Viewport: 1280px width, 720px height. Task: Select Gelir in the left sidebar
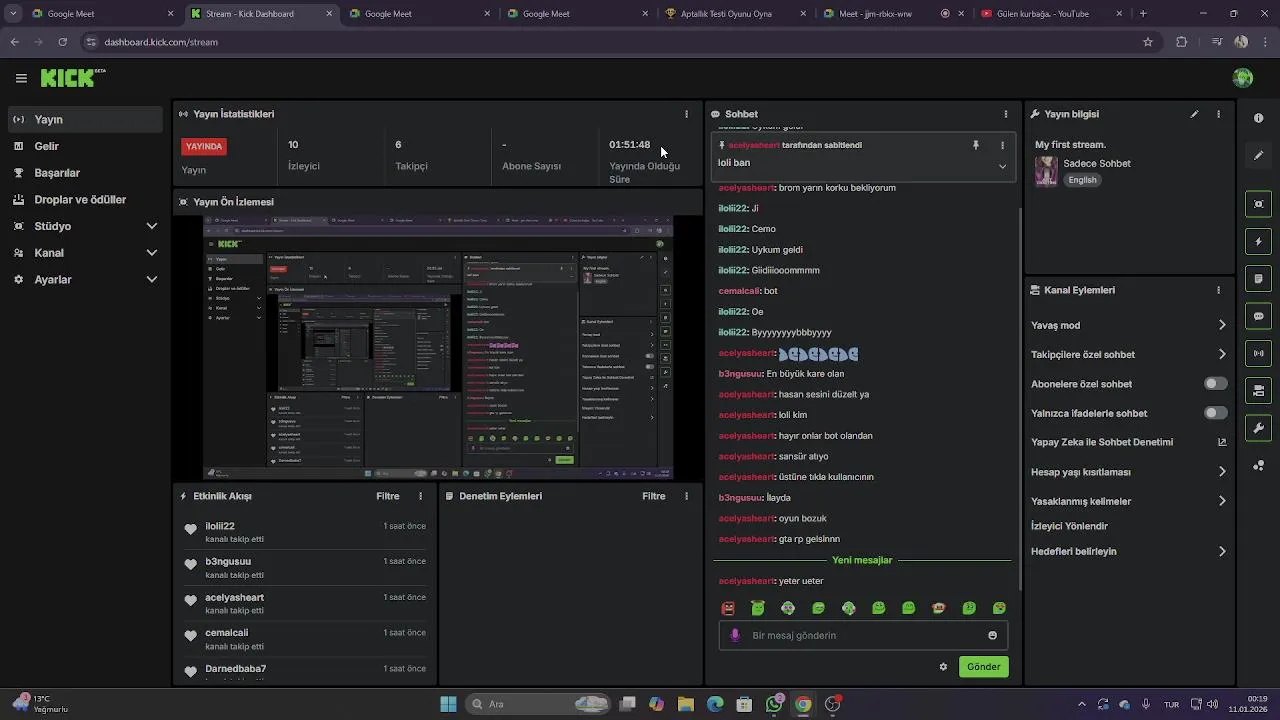click(84, 146)
